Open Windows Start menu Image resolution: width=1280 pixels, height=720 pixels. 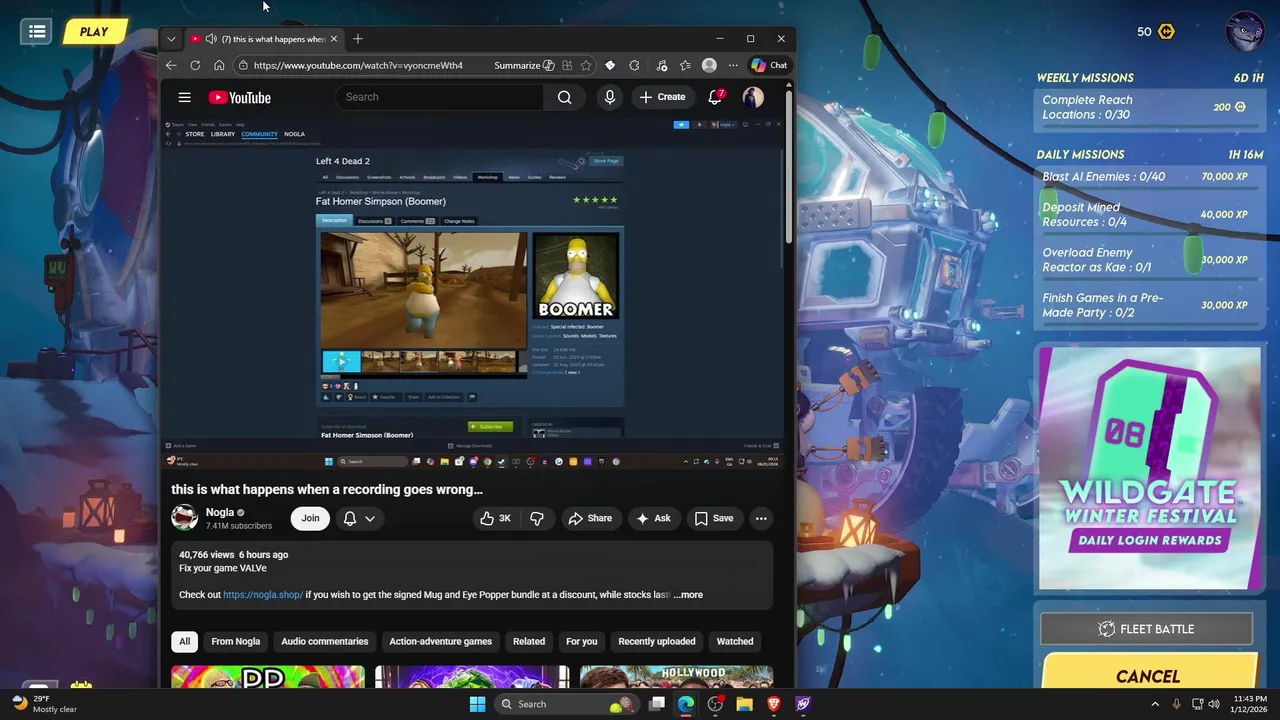pos(477,704)
